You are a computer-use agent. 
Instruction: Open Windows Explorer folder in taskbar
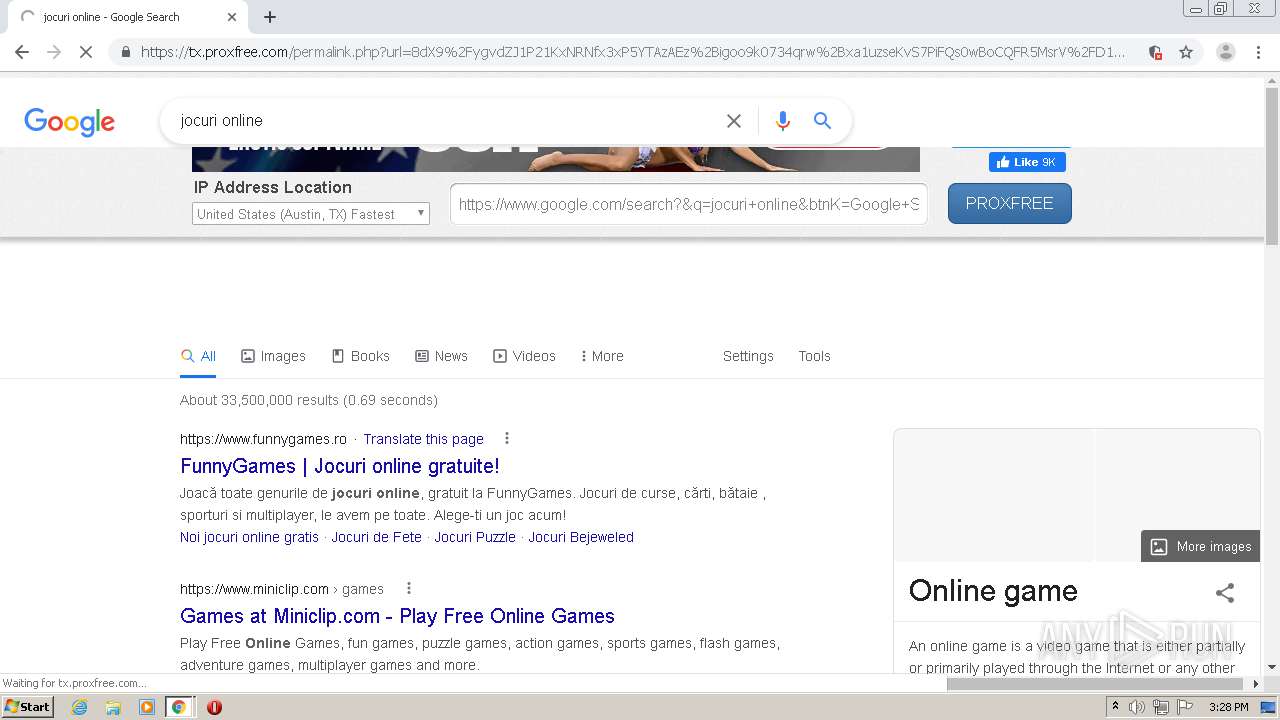pyautogui.click(x=113, y=707)
